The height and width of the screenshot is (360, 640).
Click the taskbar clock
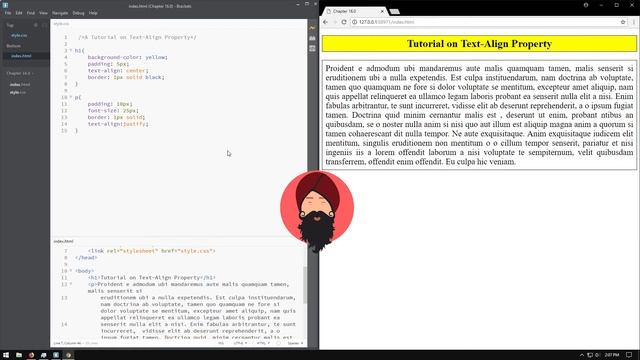612,355
